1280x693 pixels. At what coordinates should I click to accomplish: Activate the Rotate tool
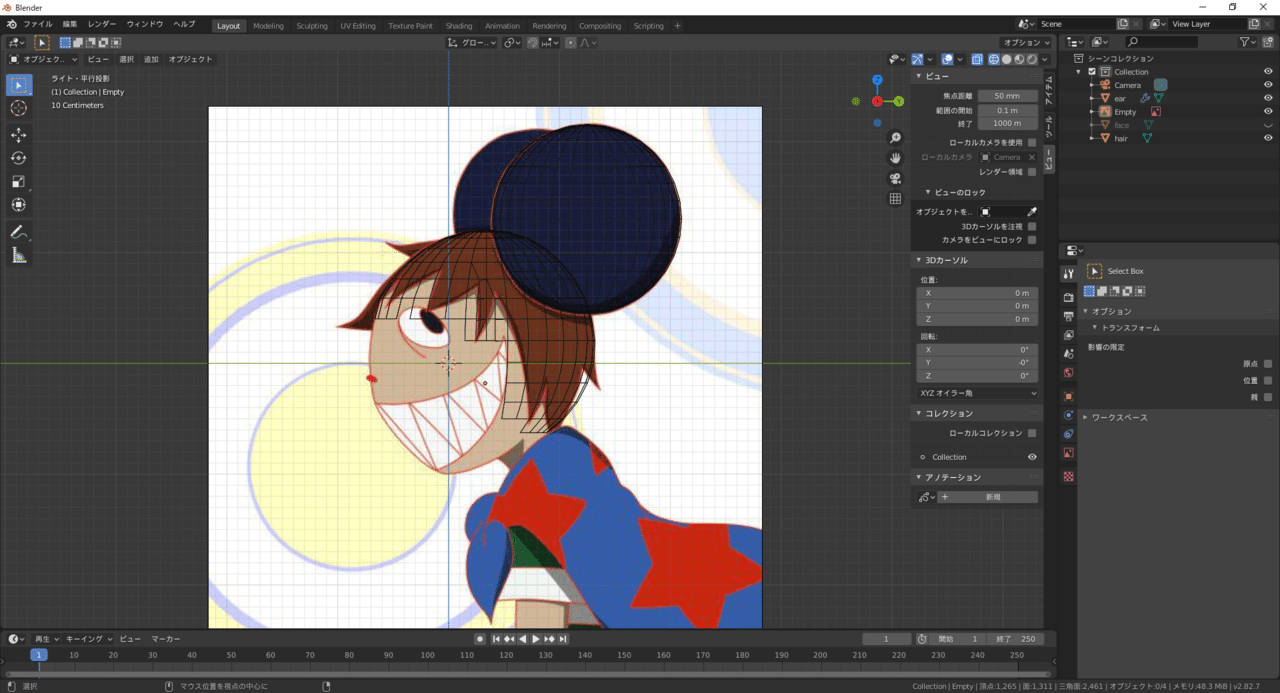[19, 158]
